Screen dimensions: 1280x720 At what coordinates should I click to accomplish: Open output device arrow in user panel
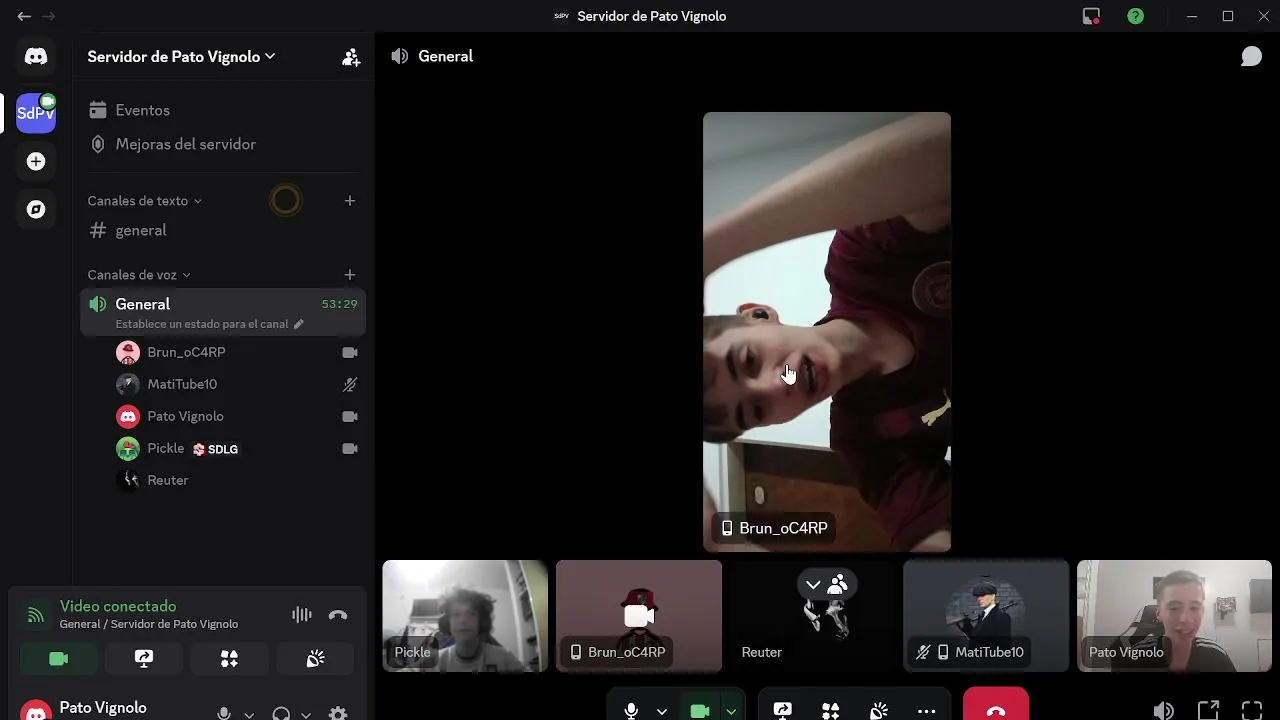[306, 715]
